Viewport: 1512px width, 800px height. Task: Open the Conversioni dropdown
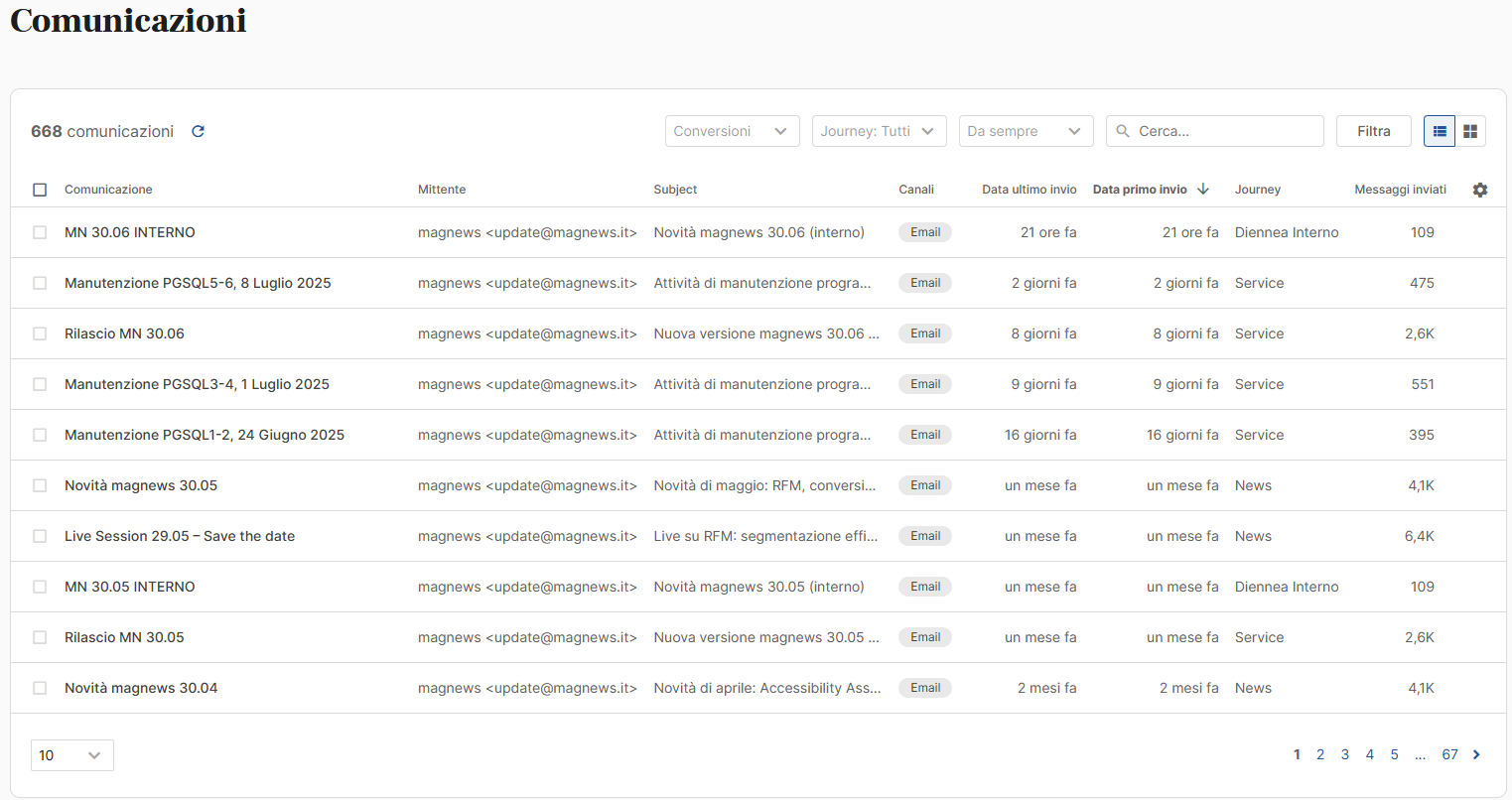[x=733, y=131]
